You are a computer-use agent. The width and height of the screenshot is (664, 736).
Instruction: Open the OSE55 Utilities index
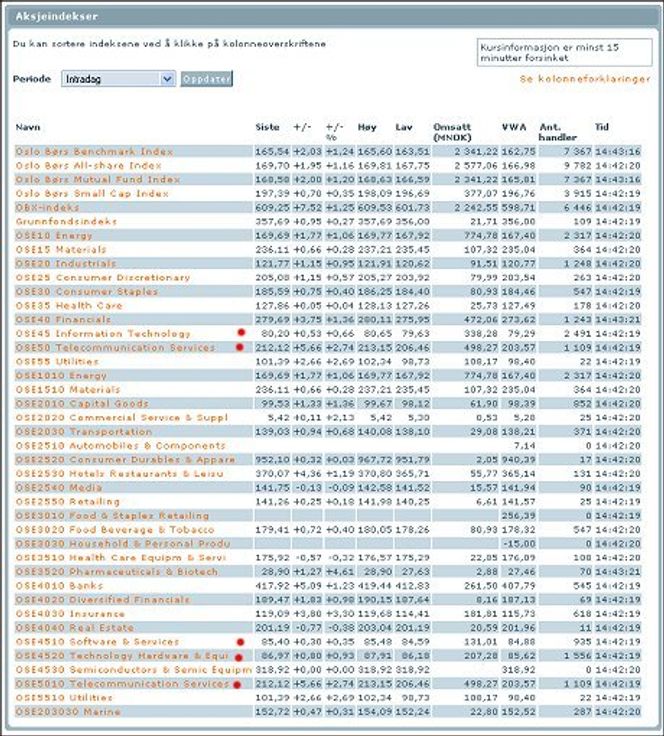pos(57,362)
